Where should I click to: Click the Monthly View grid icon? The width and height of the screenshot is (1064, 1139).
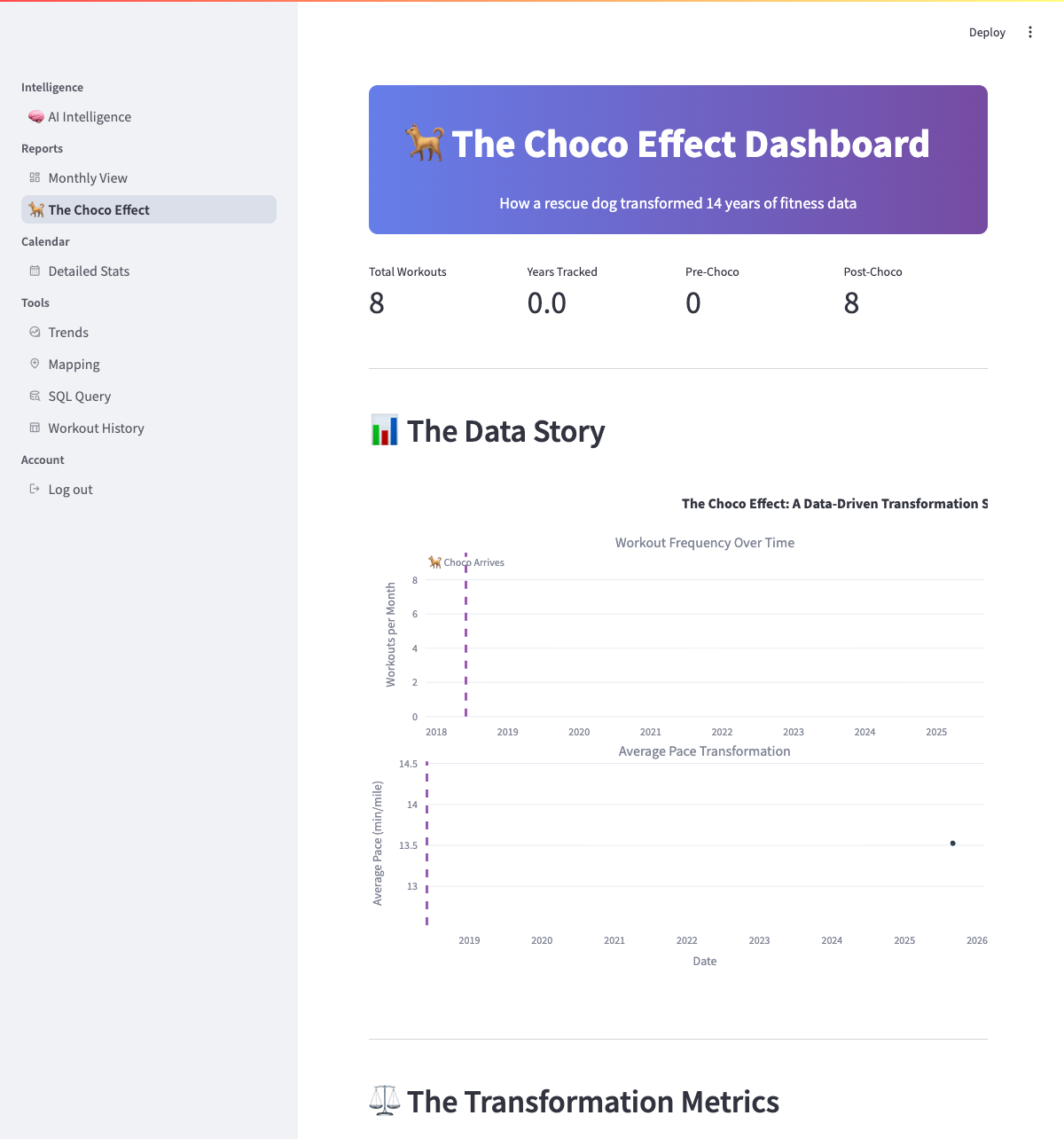coord(35,177)
